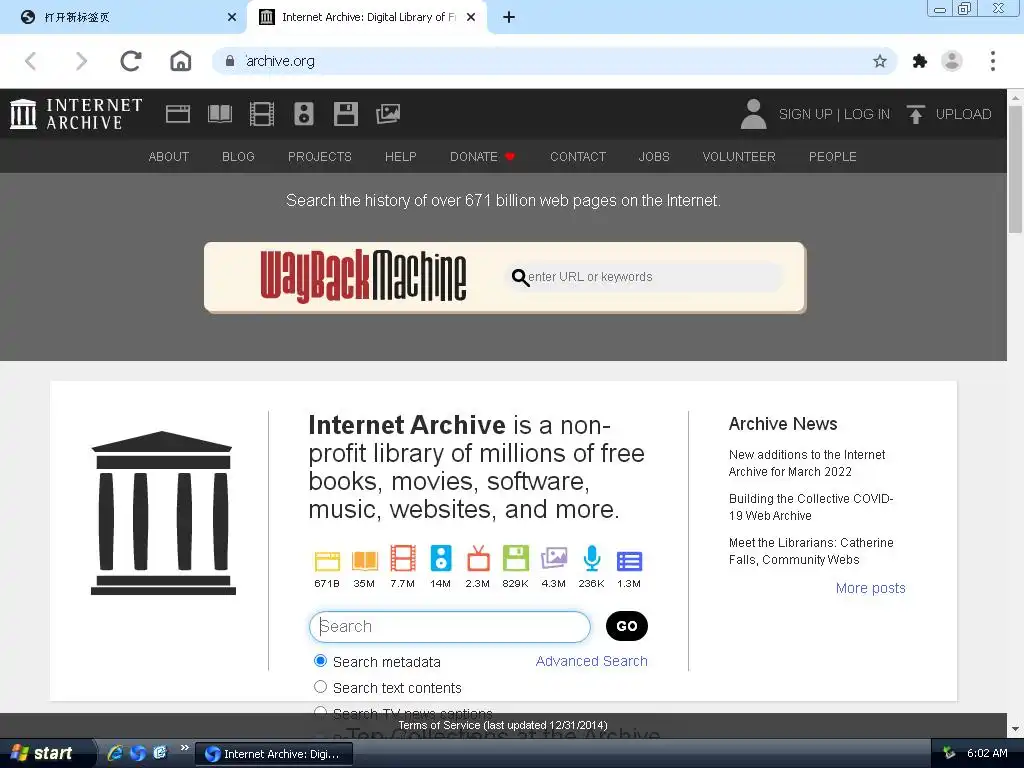The image size is (1024, 768).
Task: Open the browser three-dot menu
Action: tap(993, 61)
